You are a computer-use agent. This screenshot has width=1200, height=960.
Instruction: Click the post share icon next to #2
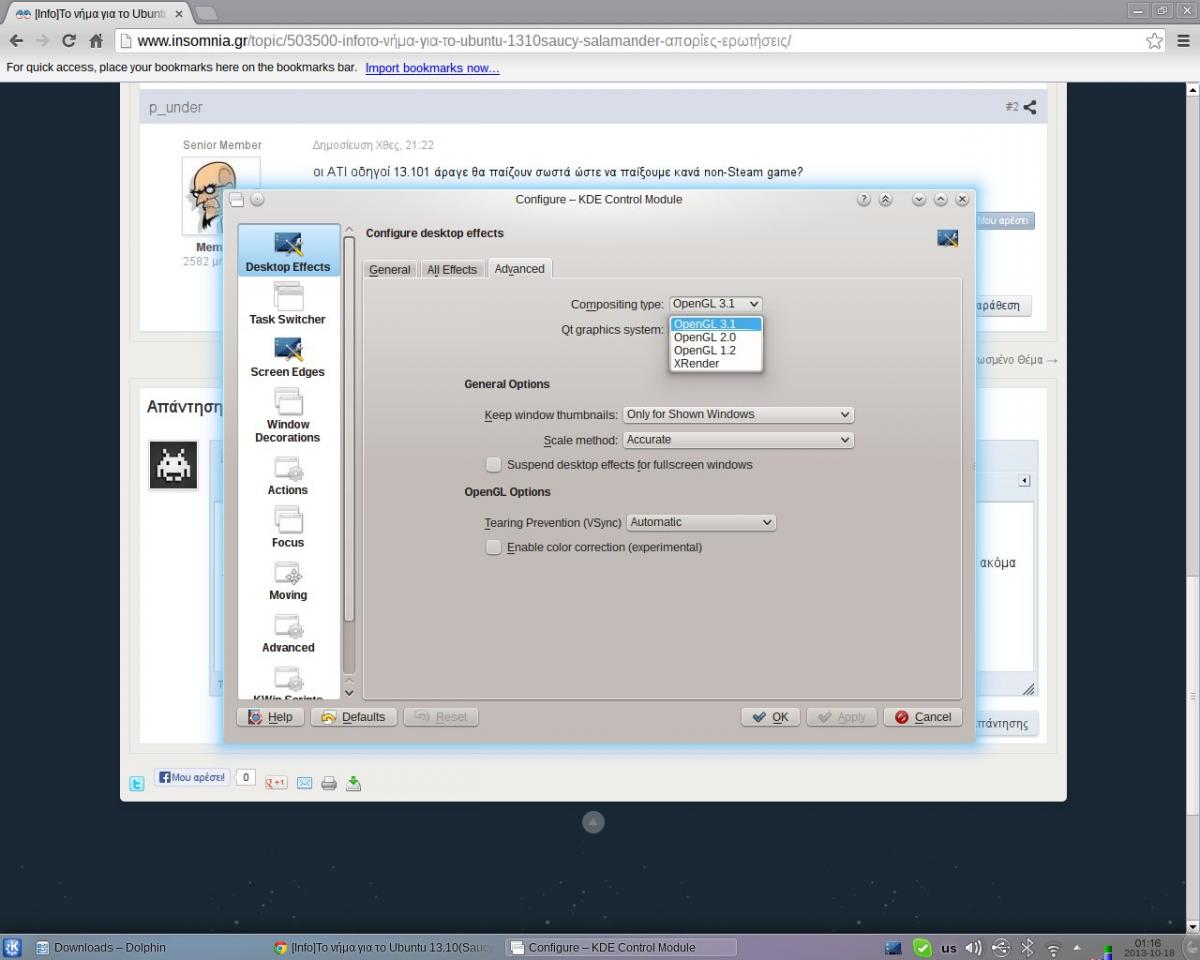(x=1029, y=107)
